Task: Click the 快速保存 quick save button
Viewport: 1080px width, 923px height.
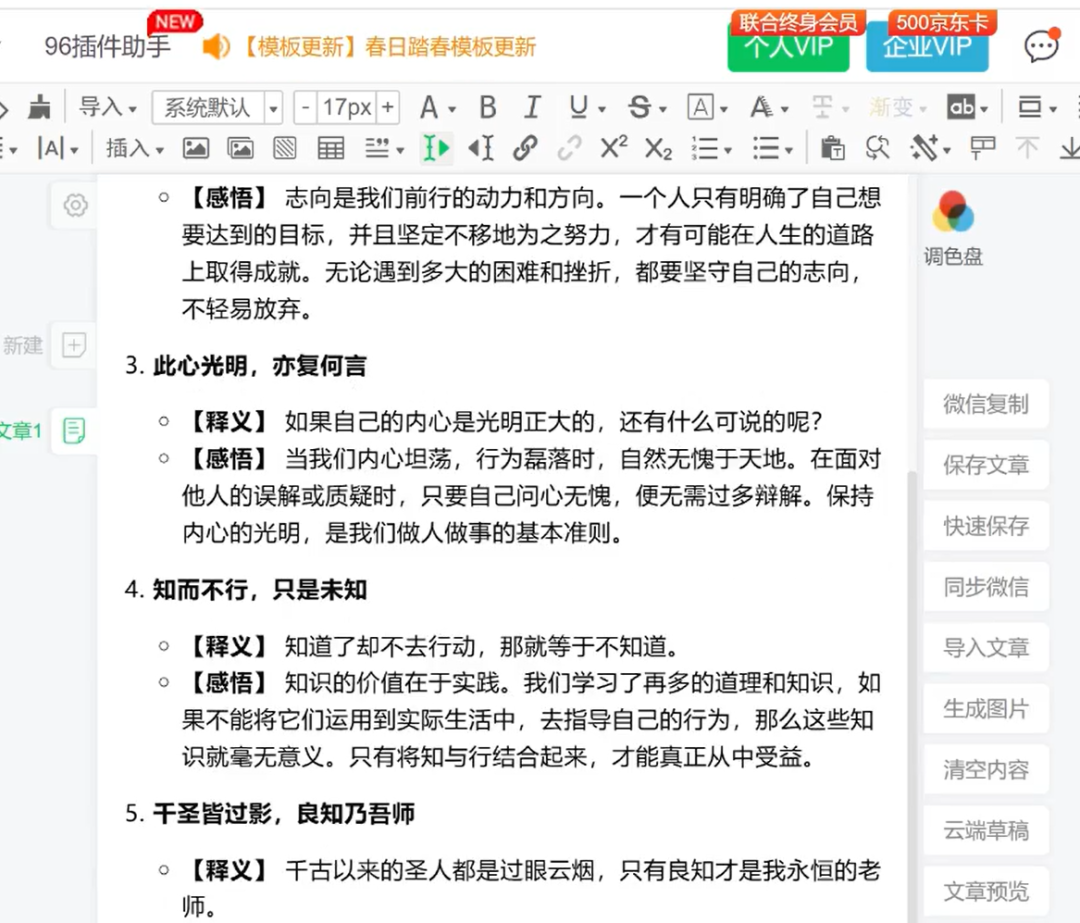Action: coord(986,526)
